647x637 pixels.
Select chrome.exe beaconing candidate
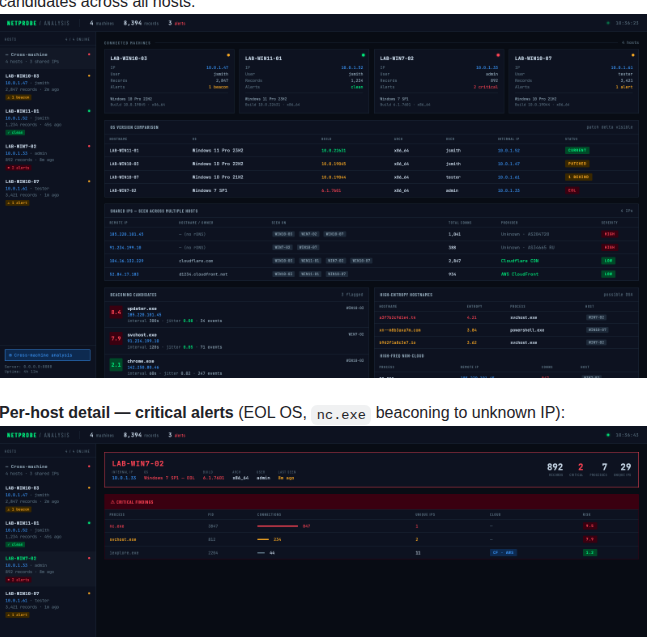click(236, 367)
